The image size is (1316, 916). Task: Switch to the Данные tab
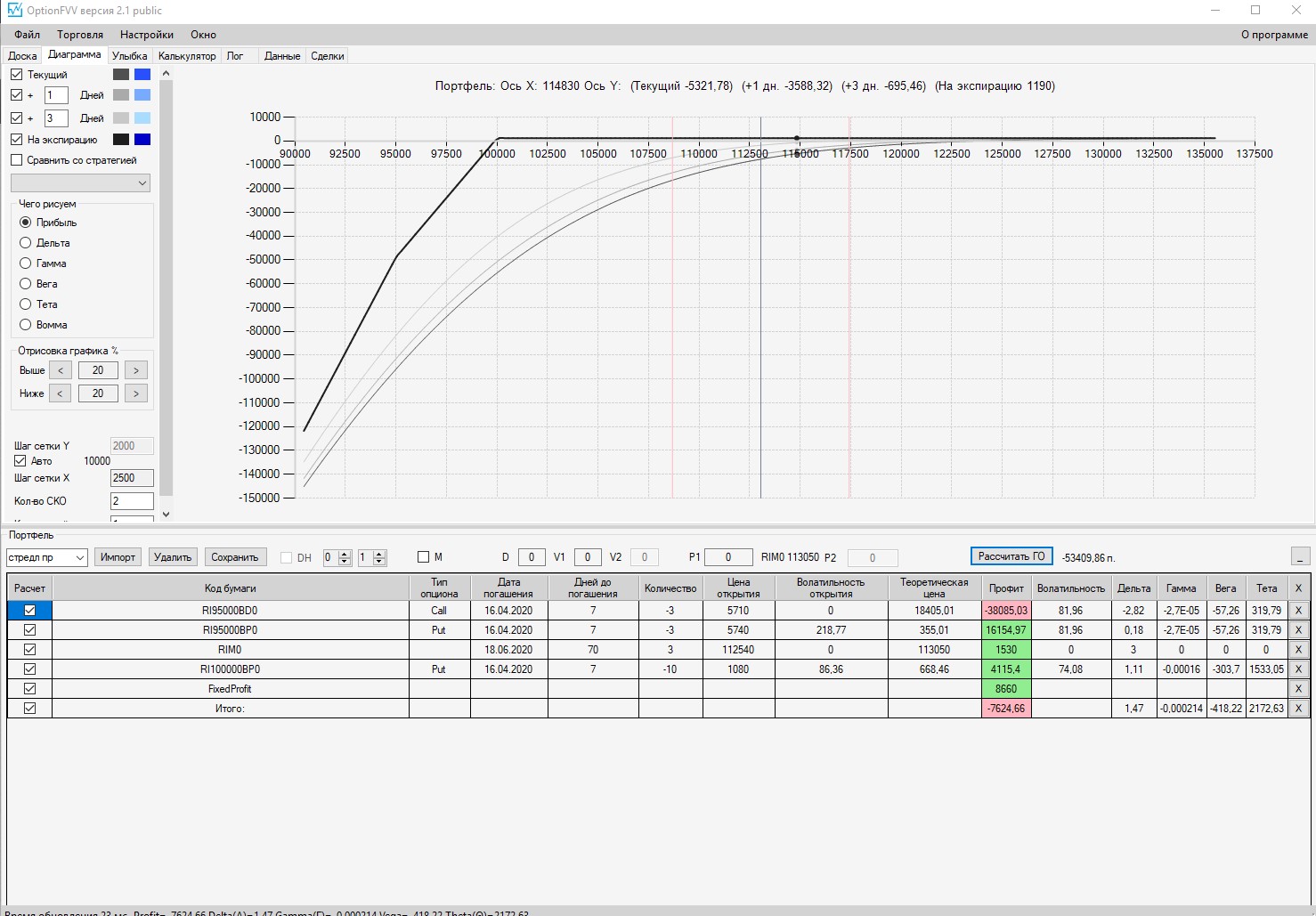coord(282,56)
